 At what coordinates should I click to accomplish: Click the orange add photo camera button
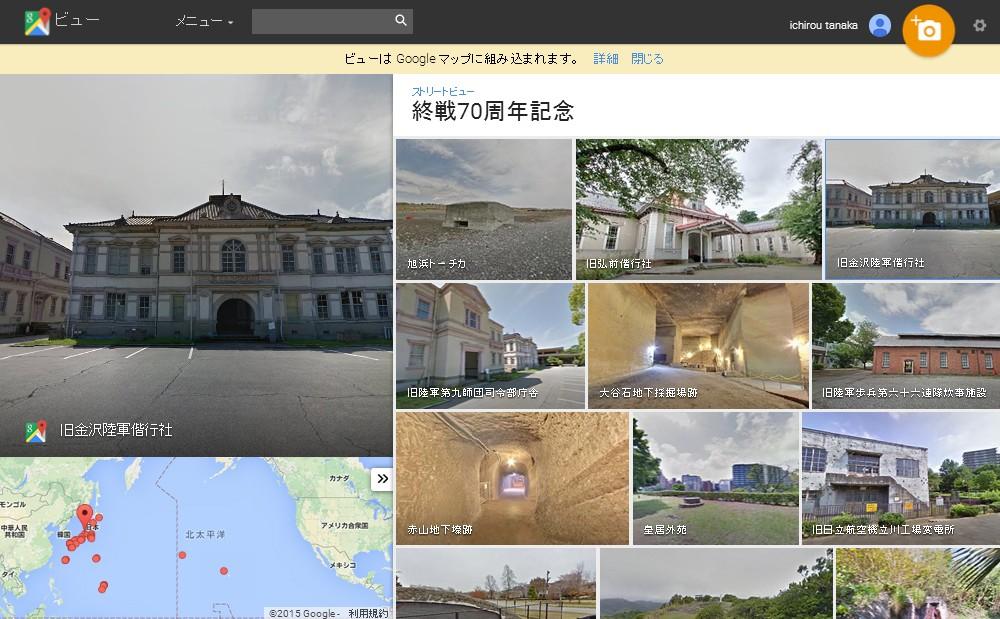pyautogui.click(x=928, y=31)
